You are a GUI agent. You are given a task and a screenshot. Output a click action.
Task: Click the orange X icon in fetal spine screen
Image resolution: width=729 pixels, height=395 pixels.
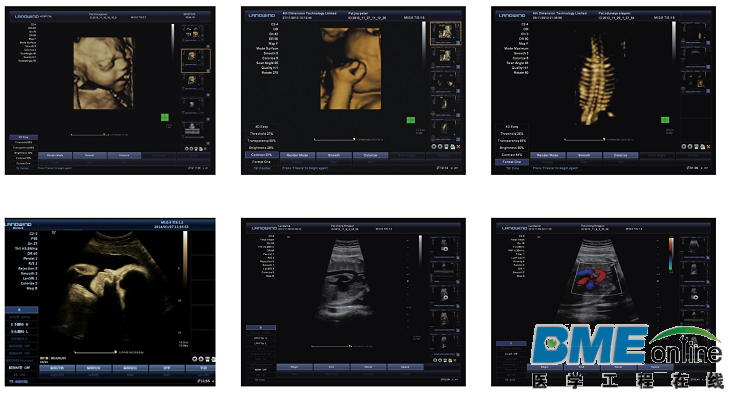pyautogui.click(x=708, y=146)
